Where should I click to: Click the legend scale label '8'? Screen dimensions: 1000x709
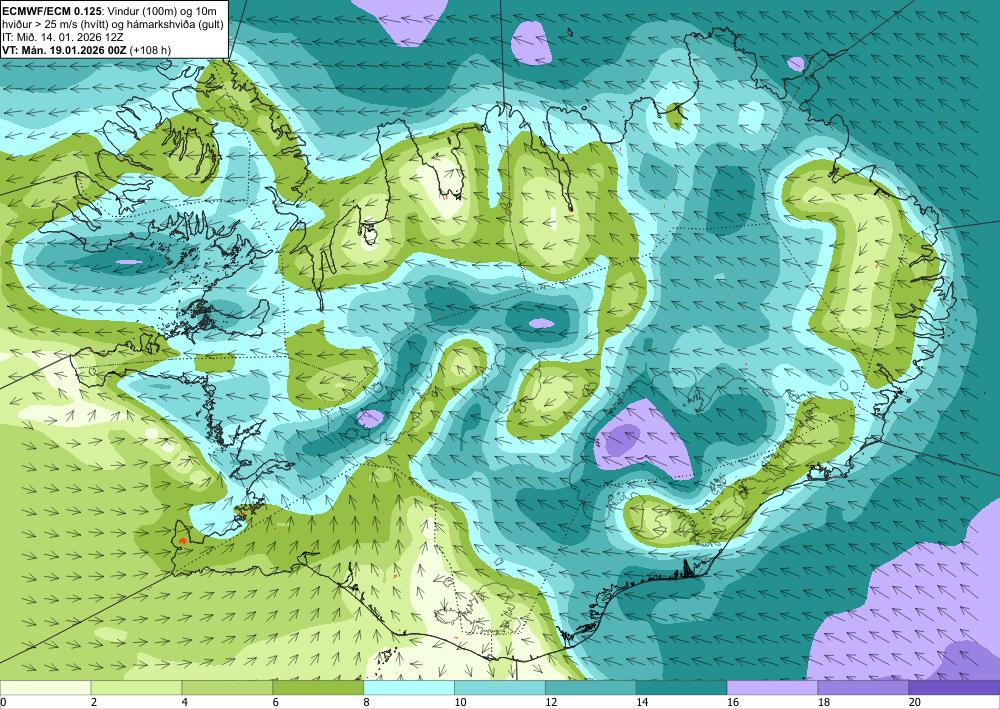[x=367, y=702]
